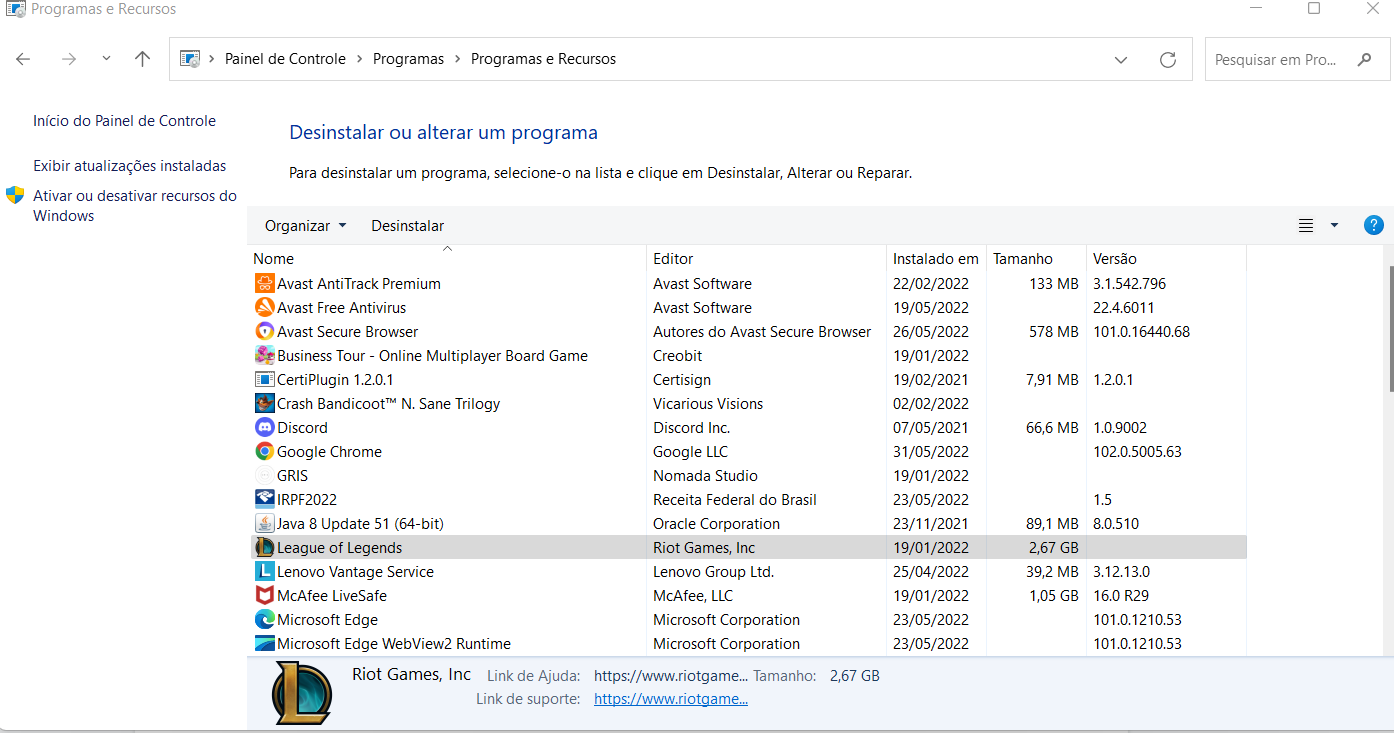1394x733 pixels.
Task: Click the Receita Federal do Brasil cell
Action: click(735, 500)
